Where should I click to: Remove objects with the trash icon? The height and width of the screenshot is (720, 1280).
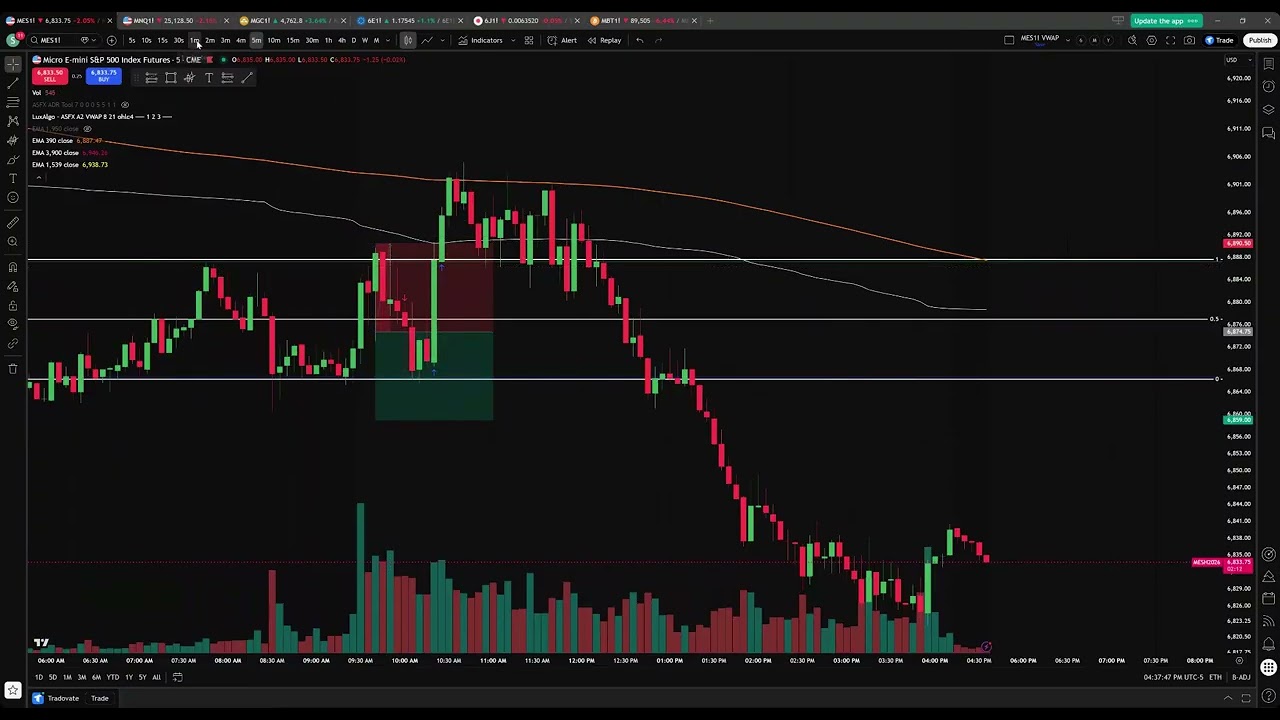click(13, 369)
